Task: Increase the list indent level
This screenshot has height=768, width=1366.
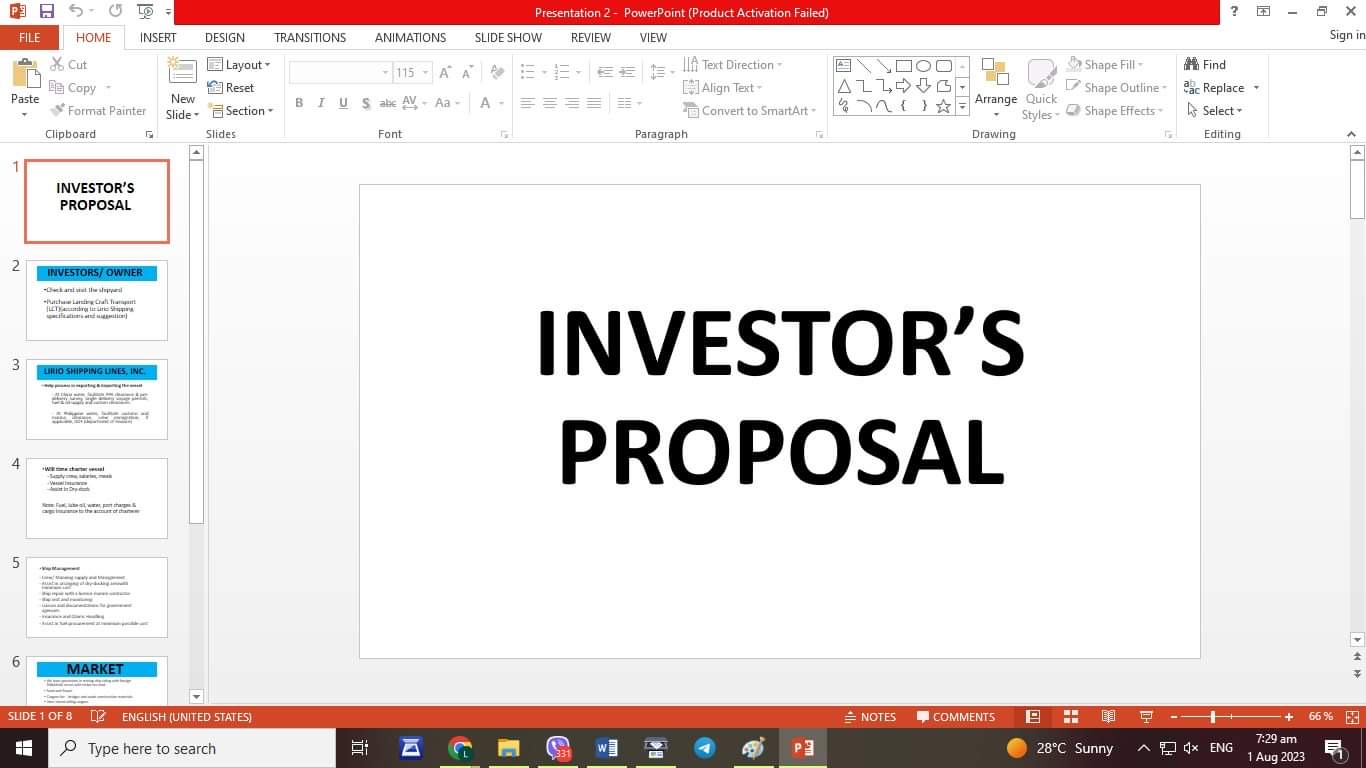Action: (x=627, y=73)
